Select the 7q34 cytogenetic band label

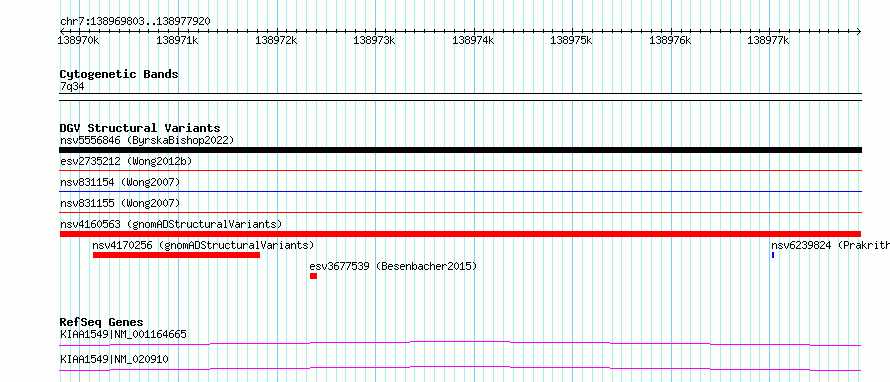click(72, 86)
